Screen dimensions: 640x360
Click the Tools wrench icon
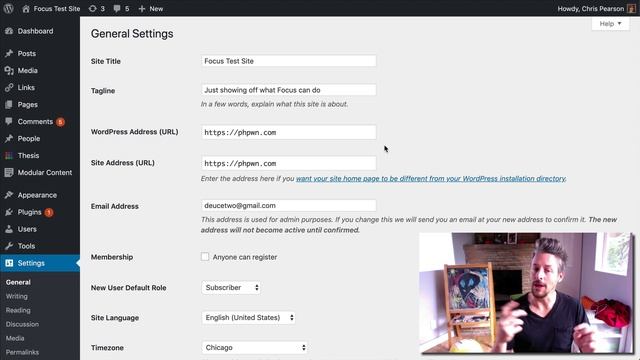coord(9,246)
